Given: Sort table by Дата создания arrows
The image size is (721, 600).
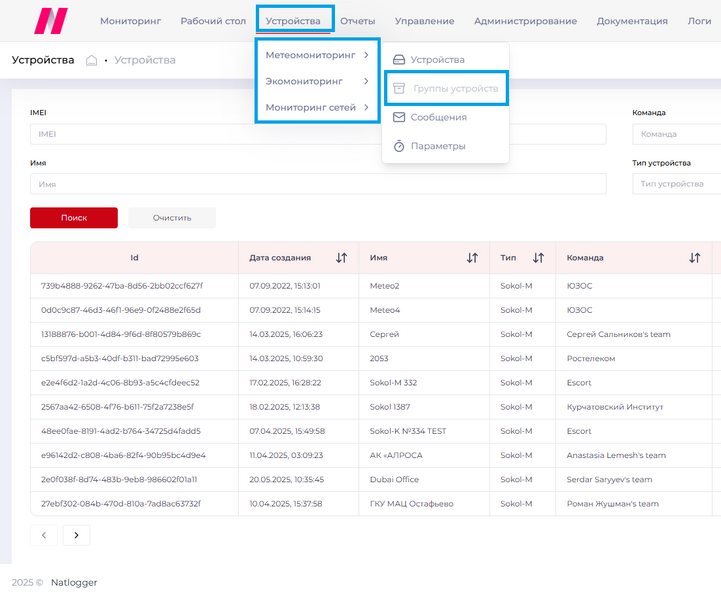Looking at the screenshot, I should 341,258.
